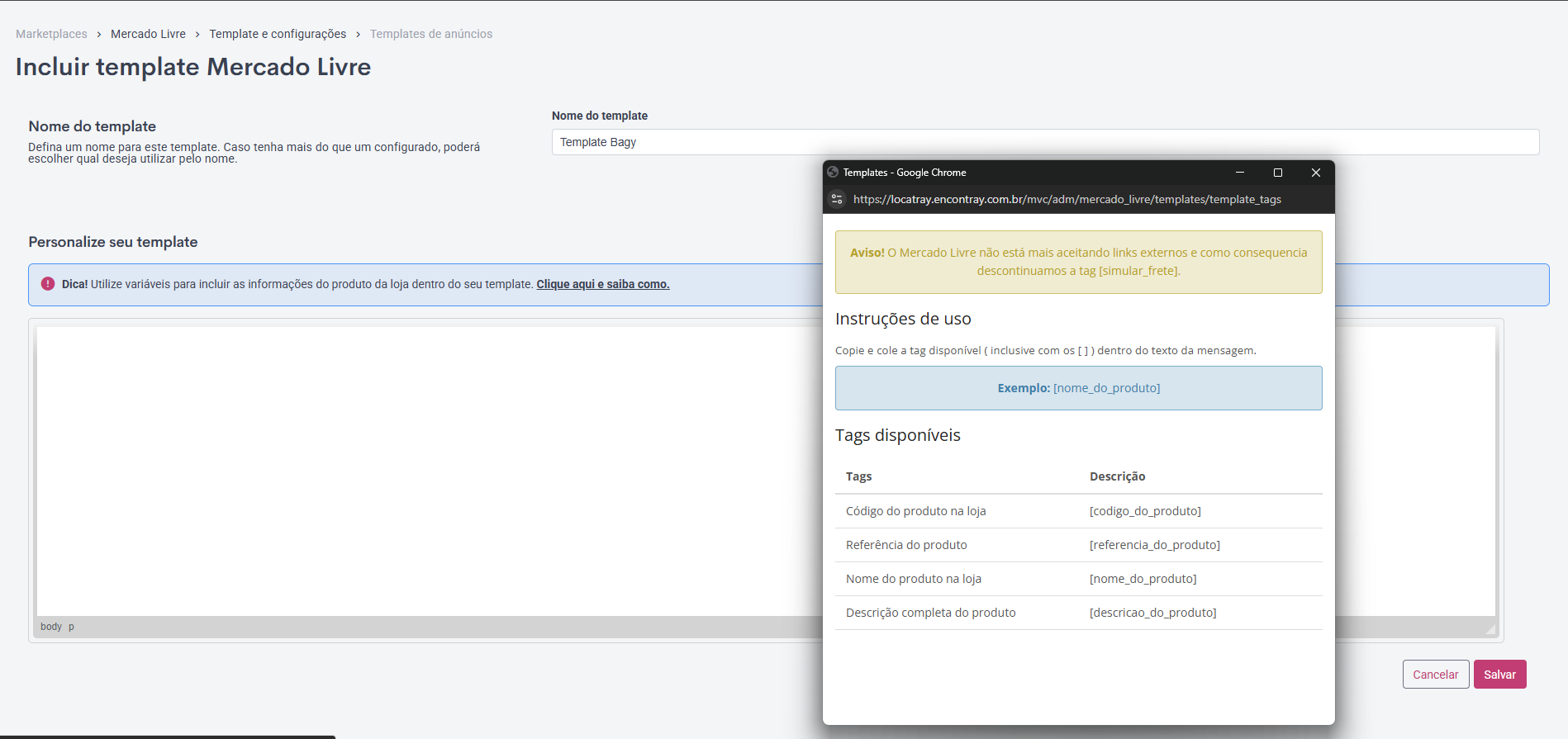
Task: Click the [referencia_do_produto] tag
Action: pos(1154,545)
